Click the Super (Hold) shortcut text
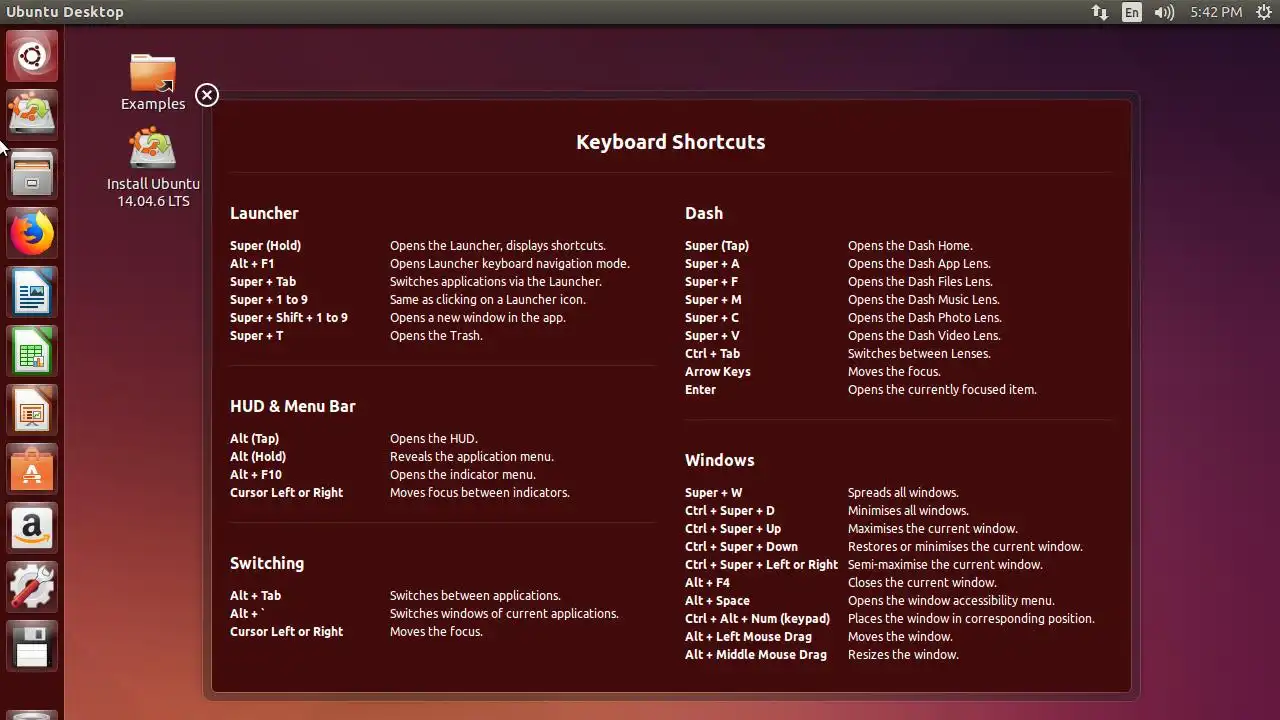1280x720 pixels. pos(265,246)
